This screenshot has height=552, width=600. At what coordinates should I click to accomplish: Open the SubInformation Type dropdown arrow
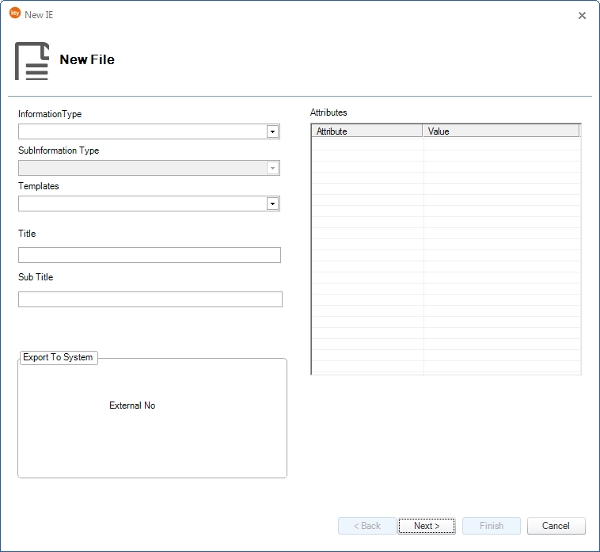coord(272,168)
